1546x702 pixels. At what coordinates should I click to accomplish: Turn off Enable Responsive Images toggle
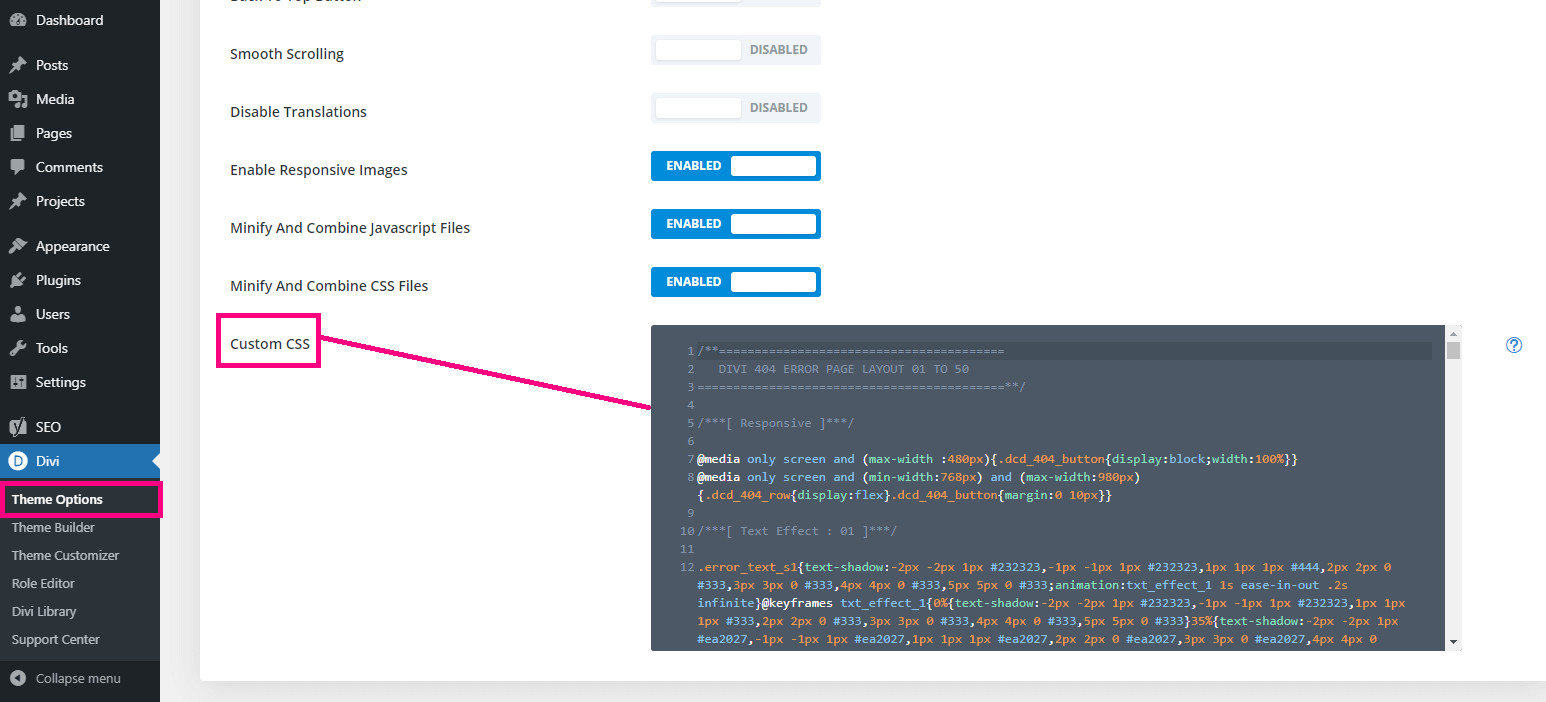(x=735, y=166)
